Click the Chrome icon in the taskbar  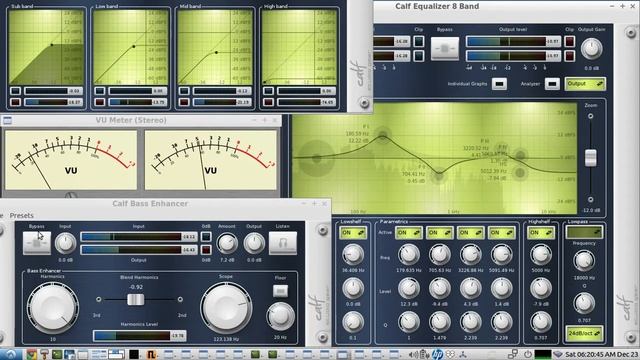pos(31,354)
